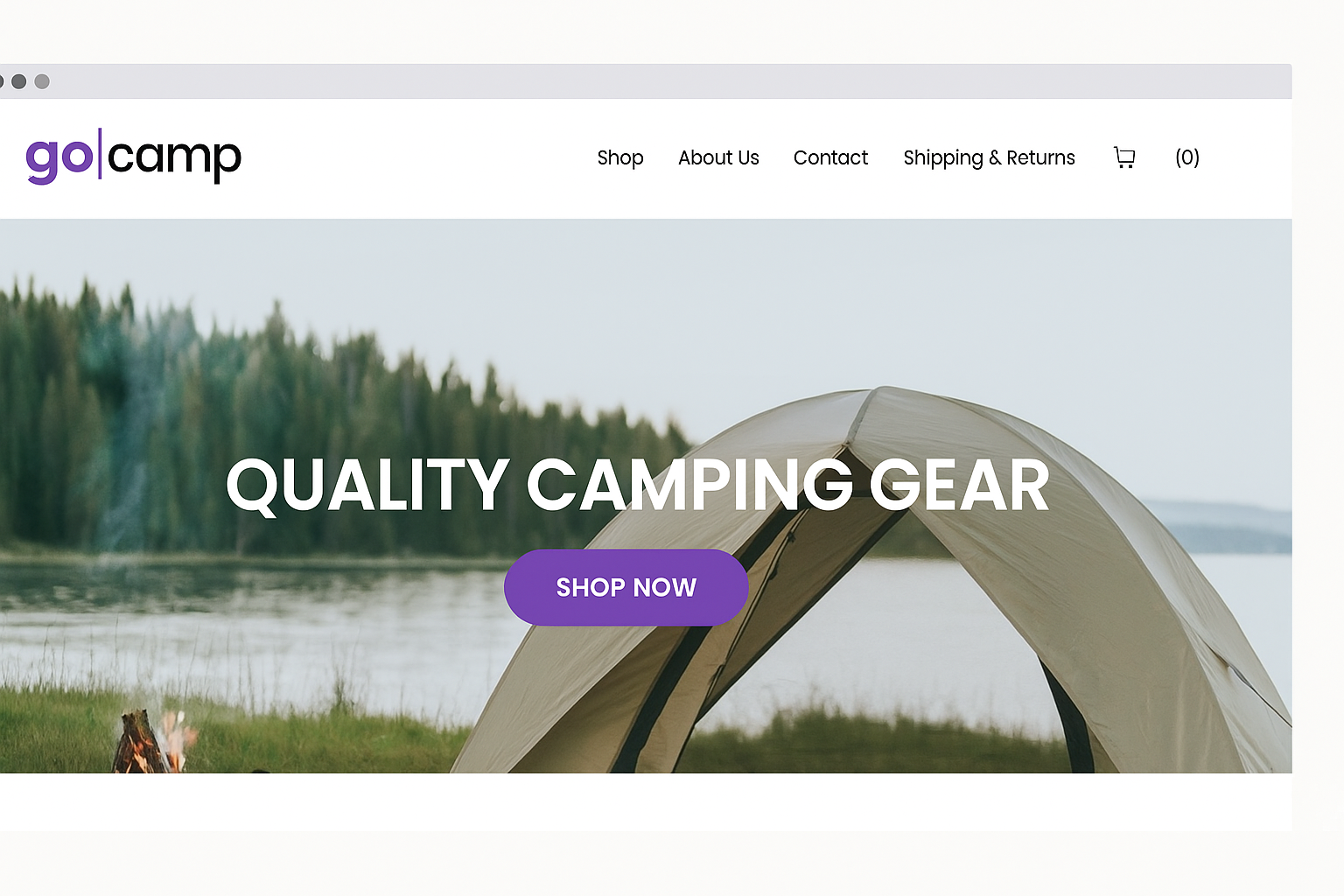The height and width of the screenshot is (896, 1344).
Task: Click the QUALITY CAMPING GEAR headline
Action: coord(638,486)
